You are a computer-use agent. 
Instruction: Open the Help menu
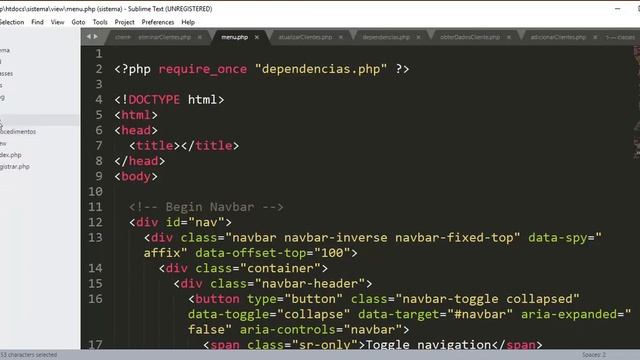pyautogui.click(x=188, y=22)
